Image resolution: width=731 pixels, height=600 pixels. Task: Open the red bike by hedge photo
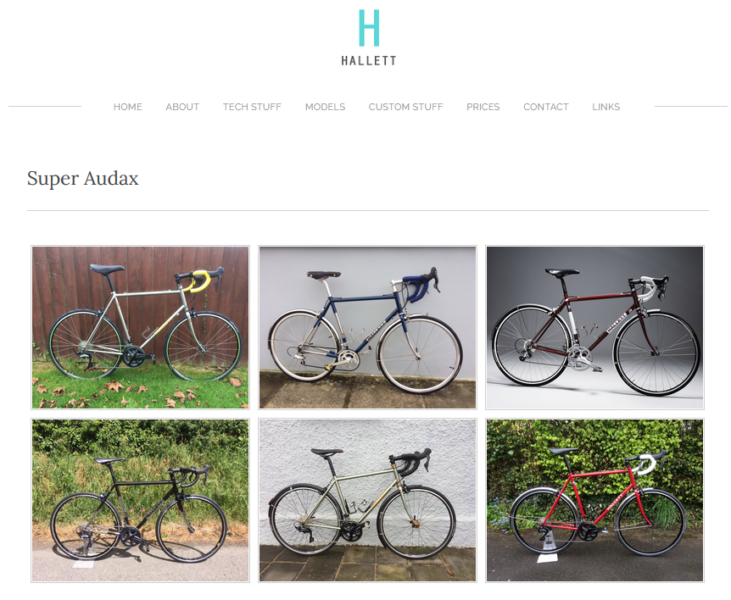pos(595,500)
